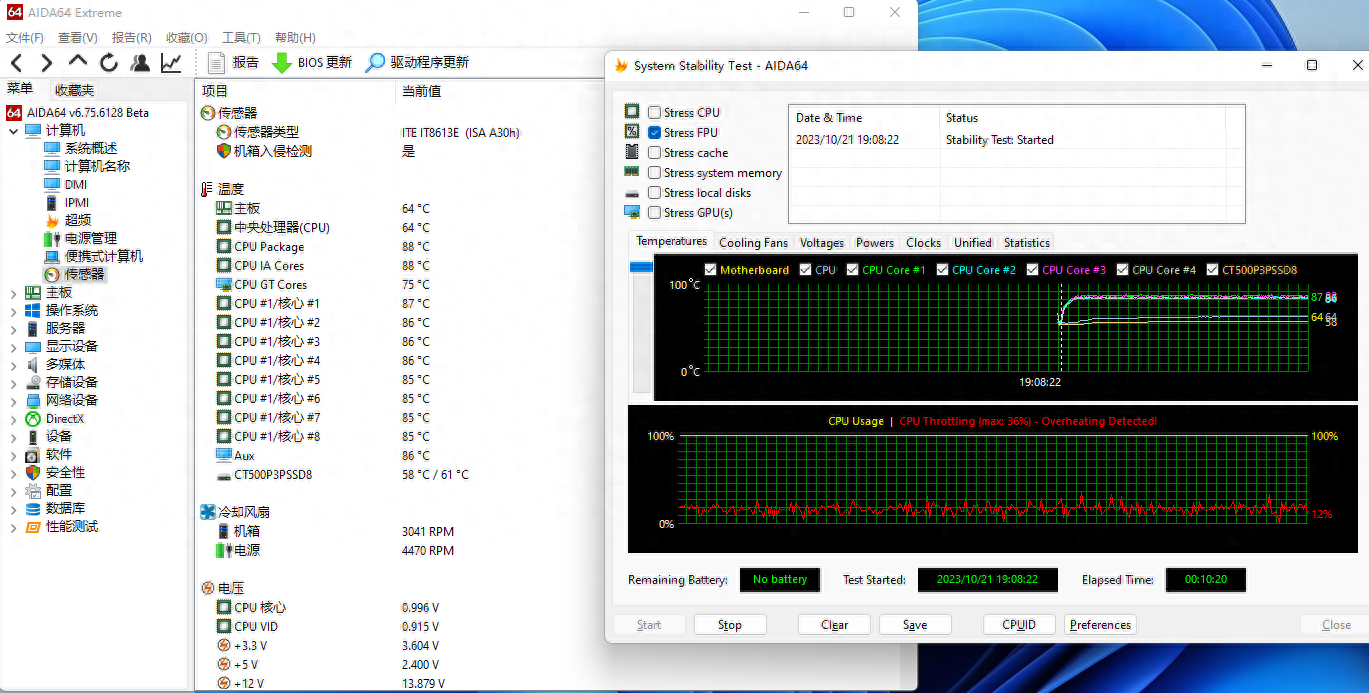Screen dimensions: 1369x693
Task: Switch to the Cooling Fans tab
Action: pos(753,243)
